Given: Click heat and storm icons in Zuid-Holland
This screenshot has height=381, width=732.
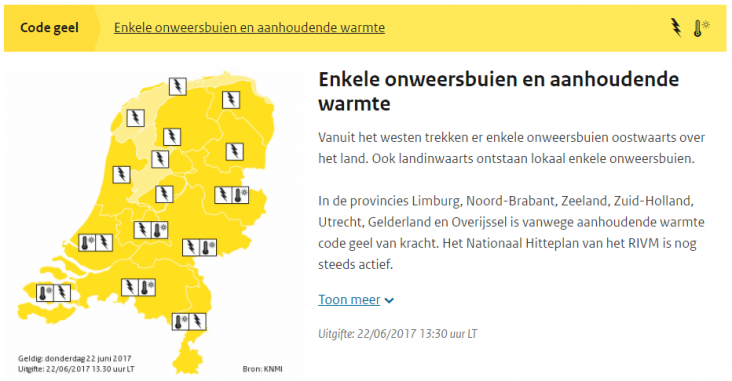Looking at the screenshot, I should 96,242.
